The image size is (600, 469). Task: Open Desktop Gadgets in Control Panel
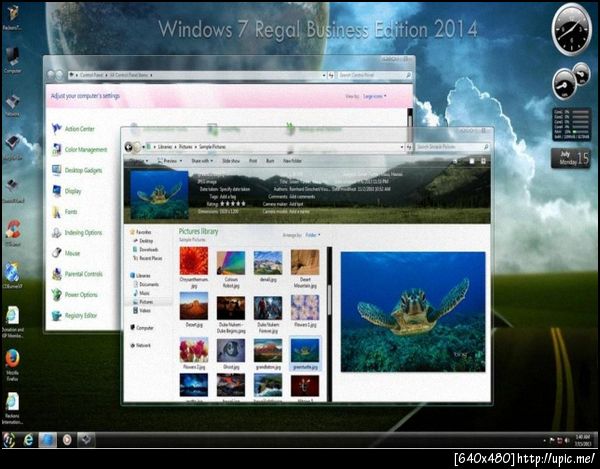click(77, 170)
